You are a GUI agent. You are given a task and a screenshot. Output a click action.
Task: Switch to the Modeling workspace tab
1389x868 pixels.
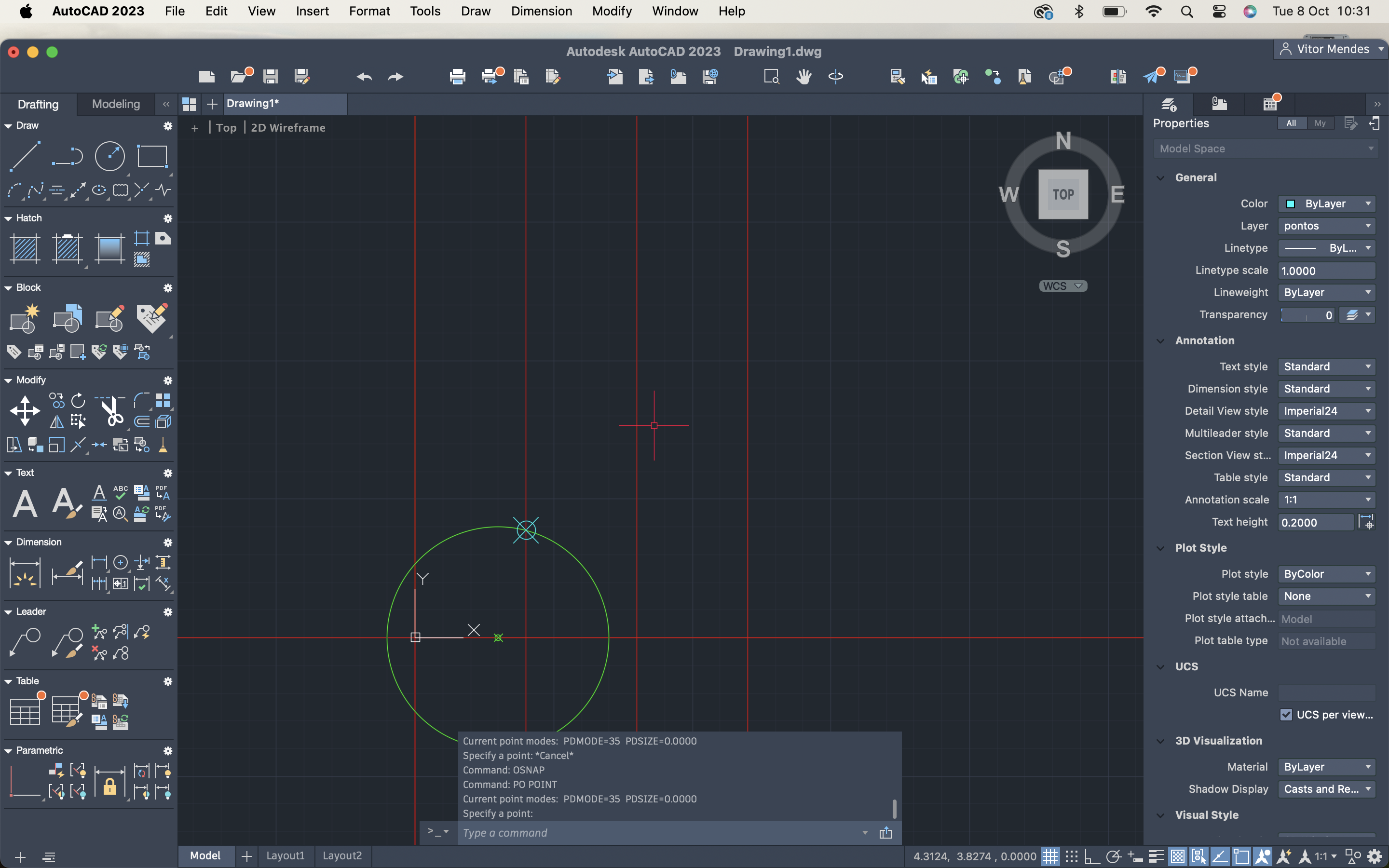pyautogui.click(x=116, y=104)
